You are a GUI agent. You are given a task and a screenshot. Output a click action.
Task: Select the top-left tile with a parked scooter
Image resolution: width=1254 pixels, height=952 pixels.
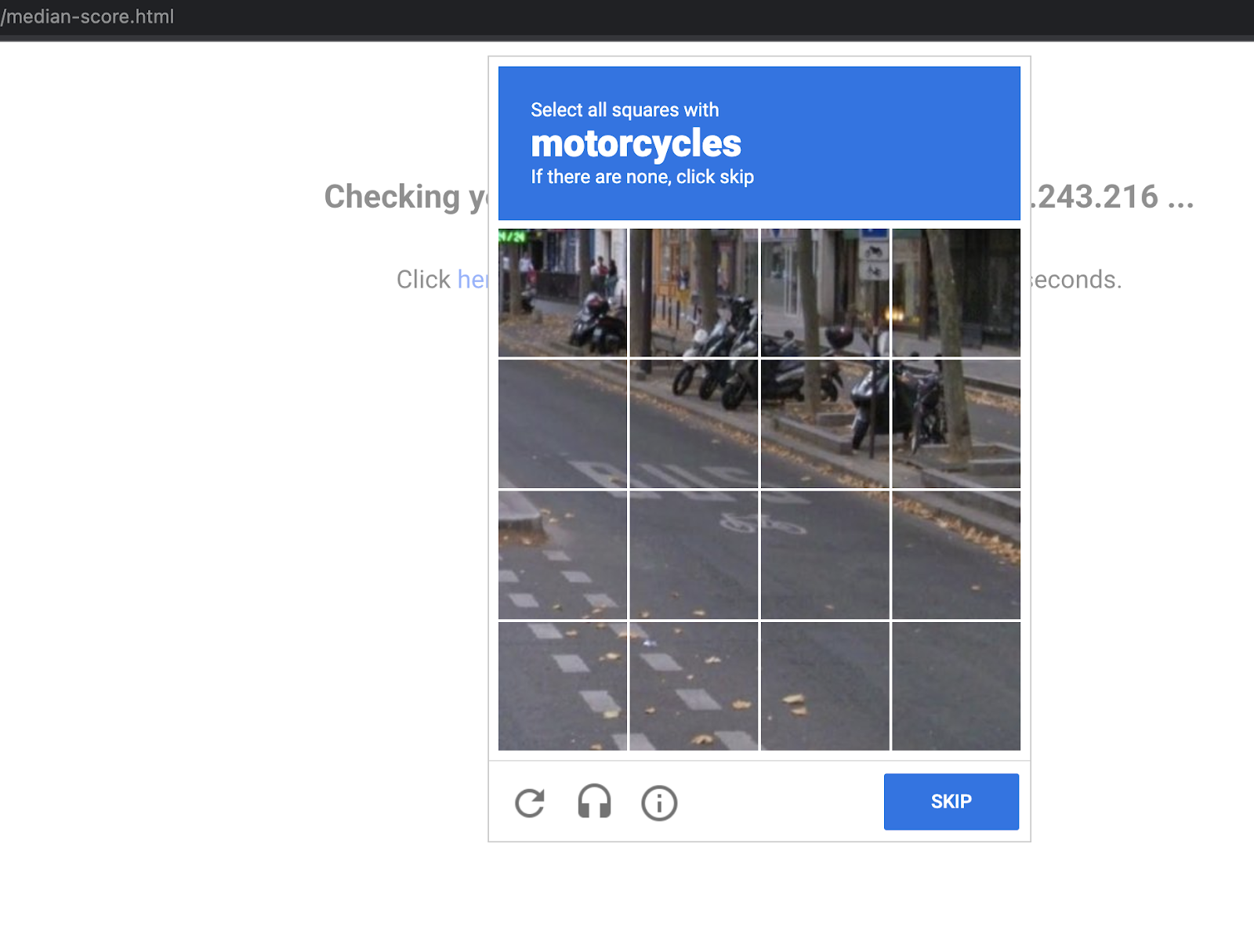pos(562,292)
